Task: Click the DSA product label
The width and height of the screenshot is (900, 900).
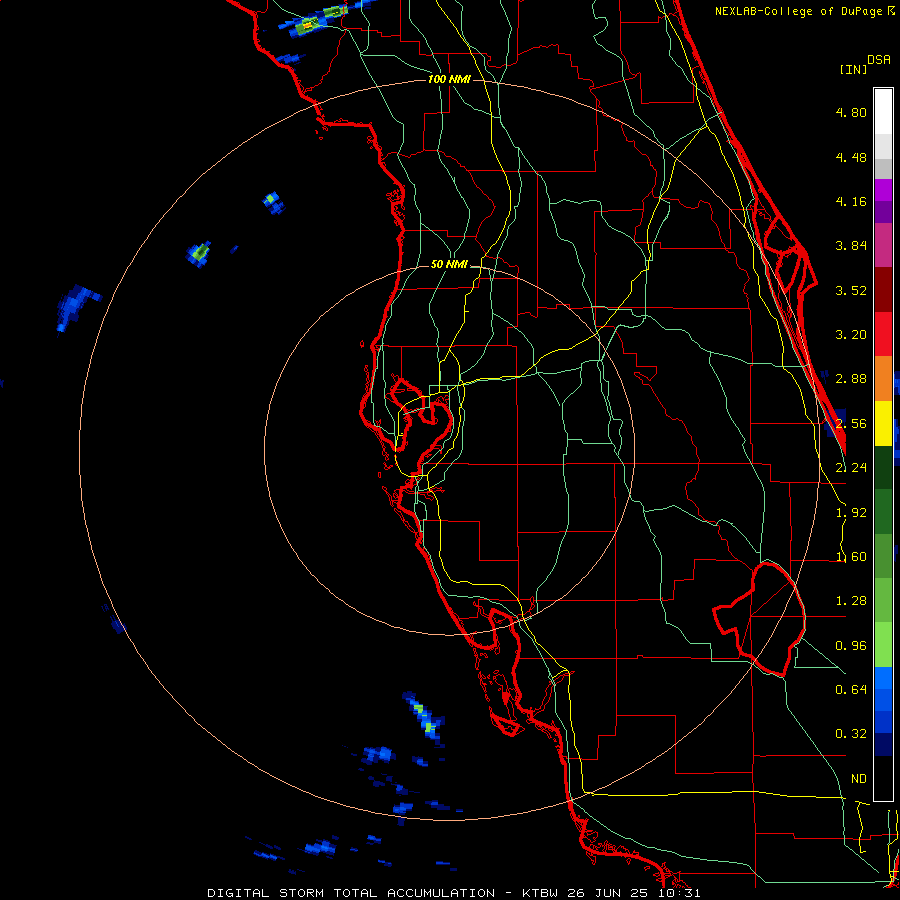Action: point(879,60)
